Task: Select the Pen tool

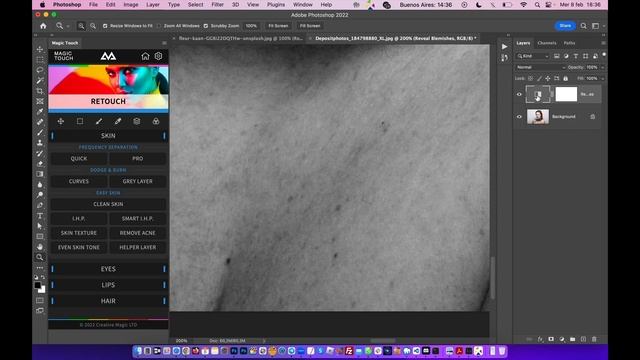Action: pos(40,205)
